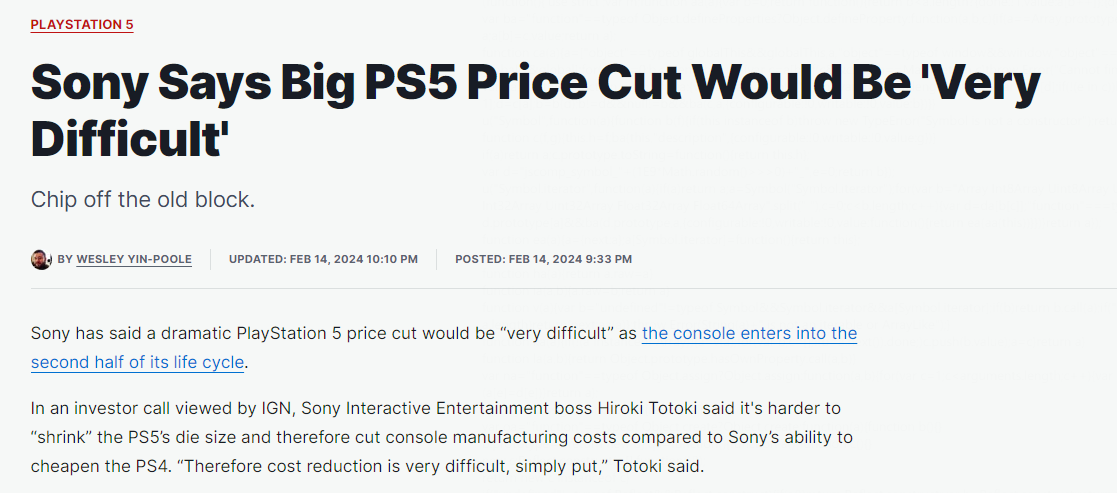Open the PLAYSTATION 5 category link
Image resolution: width=1117 pixels, height=493 pixels.
[x=82, y=24]
